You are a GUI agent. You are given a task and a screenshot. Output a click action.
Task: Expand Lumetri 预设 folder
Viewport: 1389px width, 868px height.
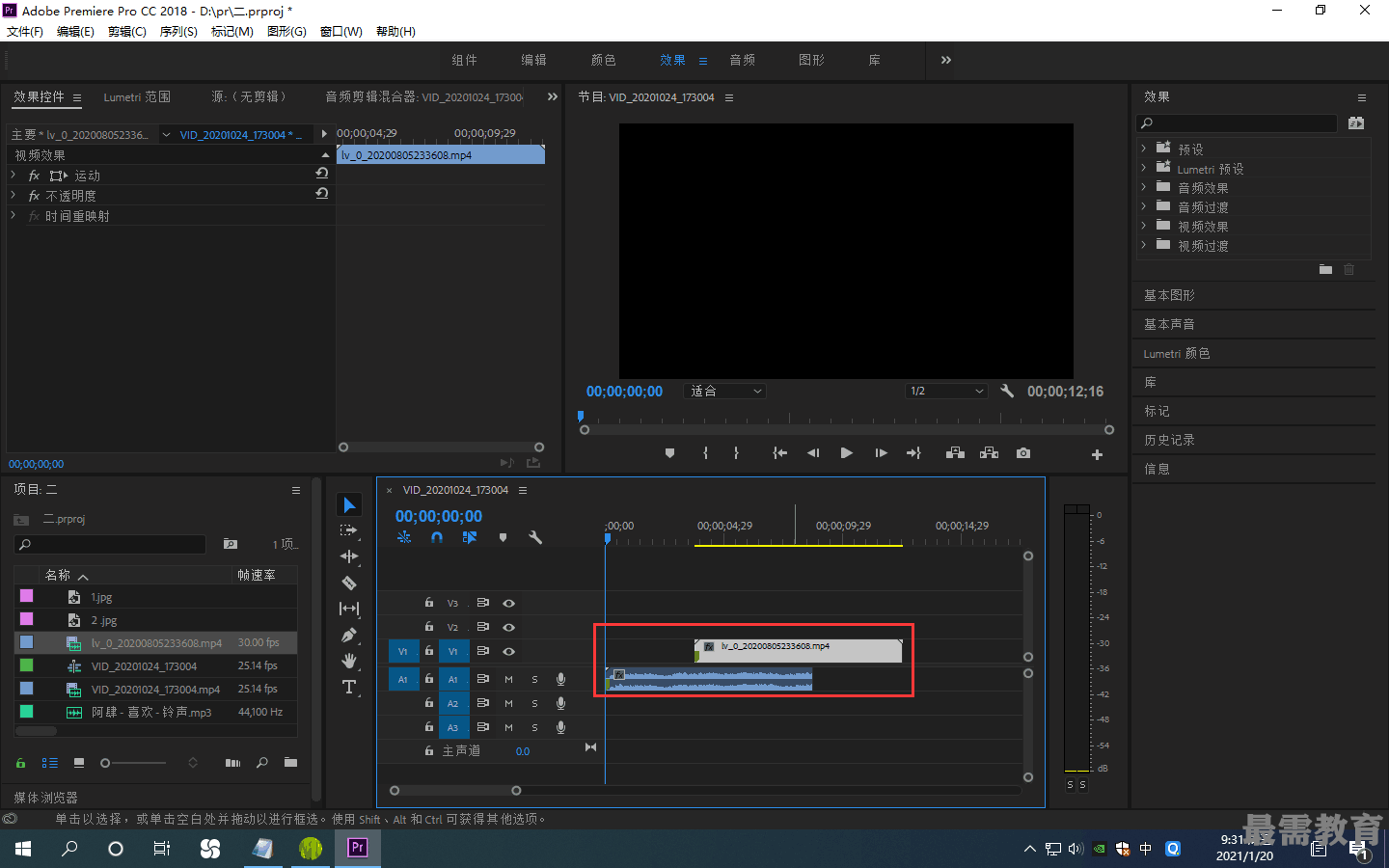click(1144, 168)
